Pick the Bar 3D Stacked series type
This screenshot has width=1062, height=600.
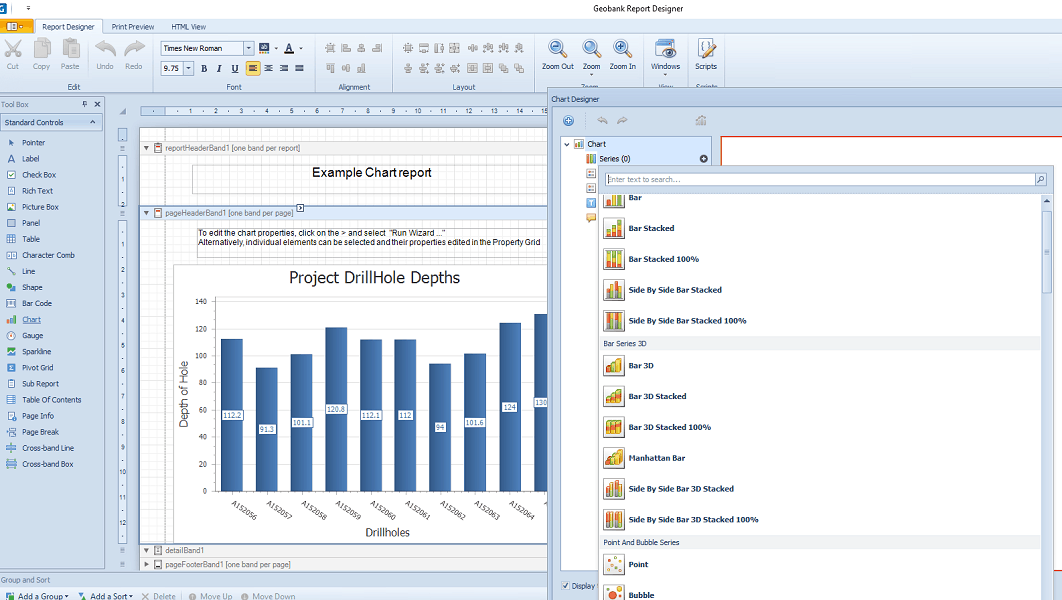point(657,396)
